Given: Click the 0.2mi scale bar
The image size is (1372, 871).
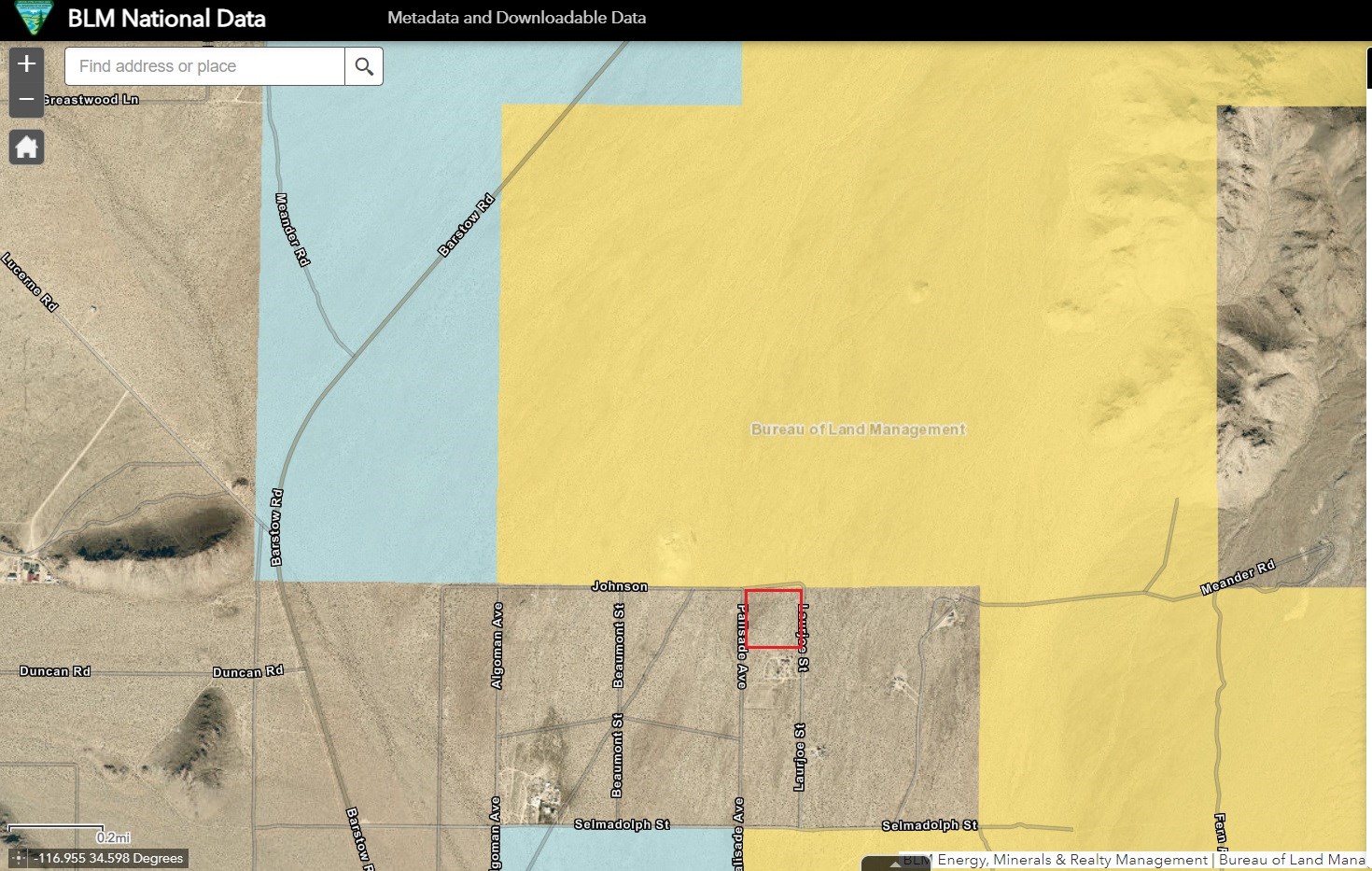Looking at the screenshot, I should pyautogui.click(x=56, y=830).
